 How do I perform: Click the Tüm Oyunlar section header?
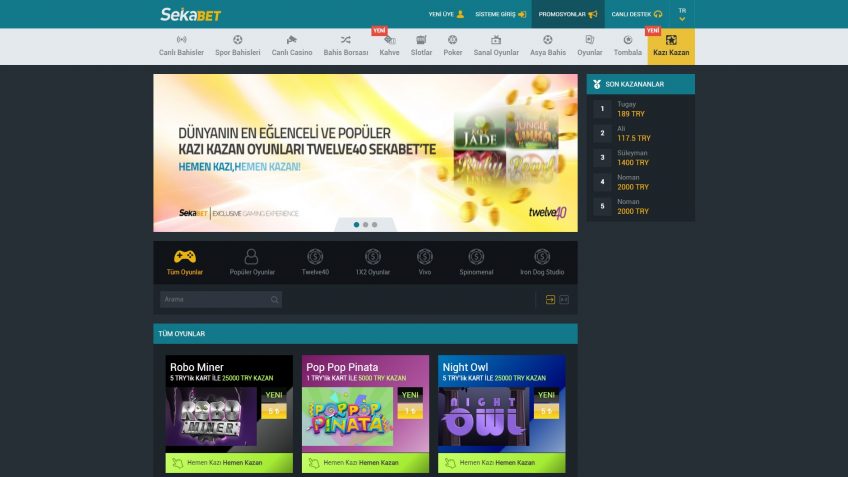365,334
